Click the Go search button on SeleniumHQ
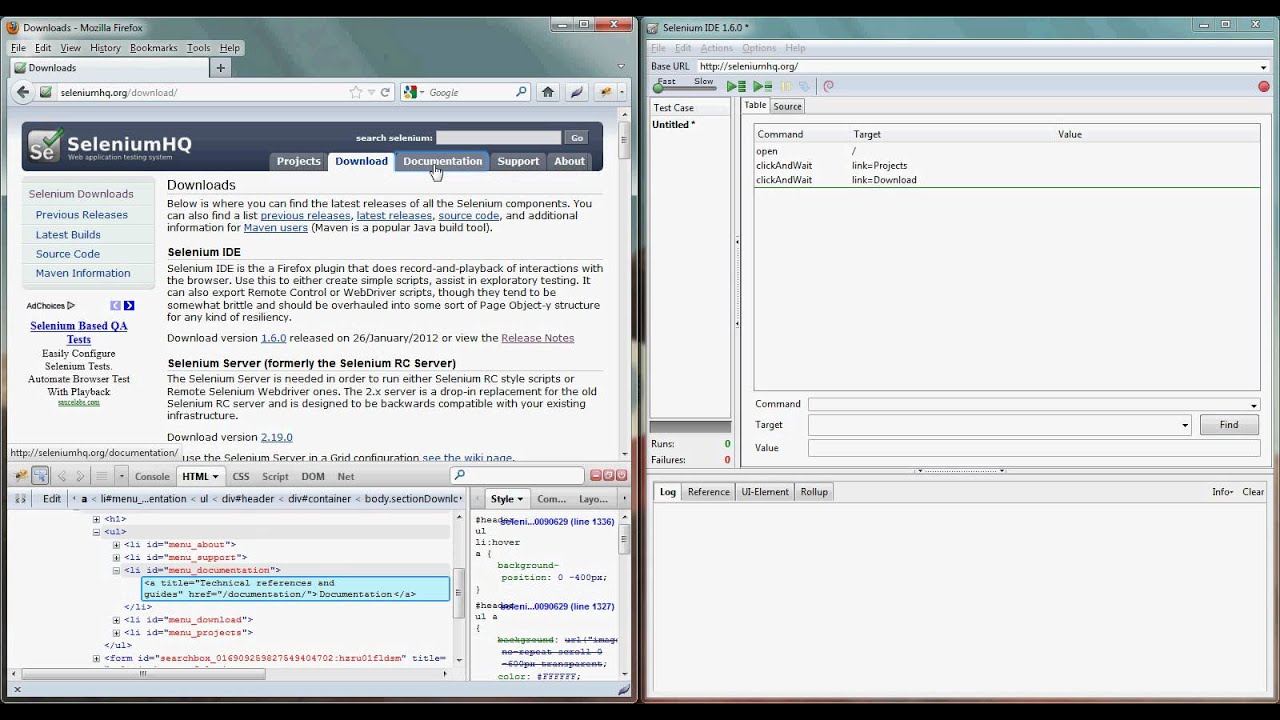This screenshot has height=720, width=1280. click(576, 138)
